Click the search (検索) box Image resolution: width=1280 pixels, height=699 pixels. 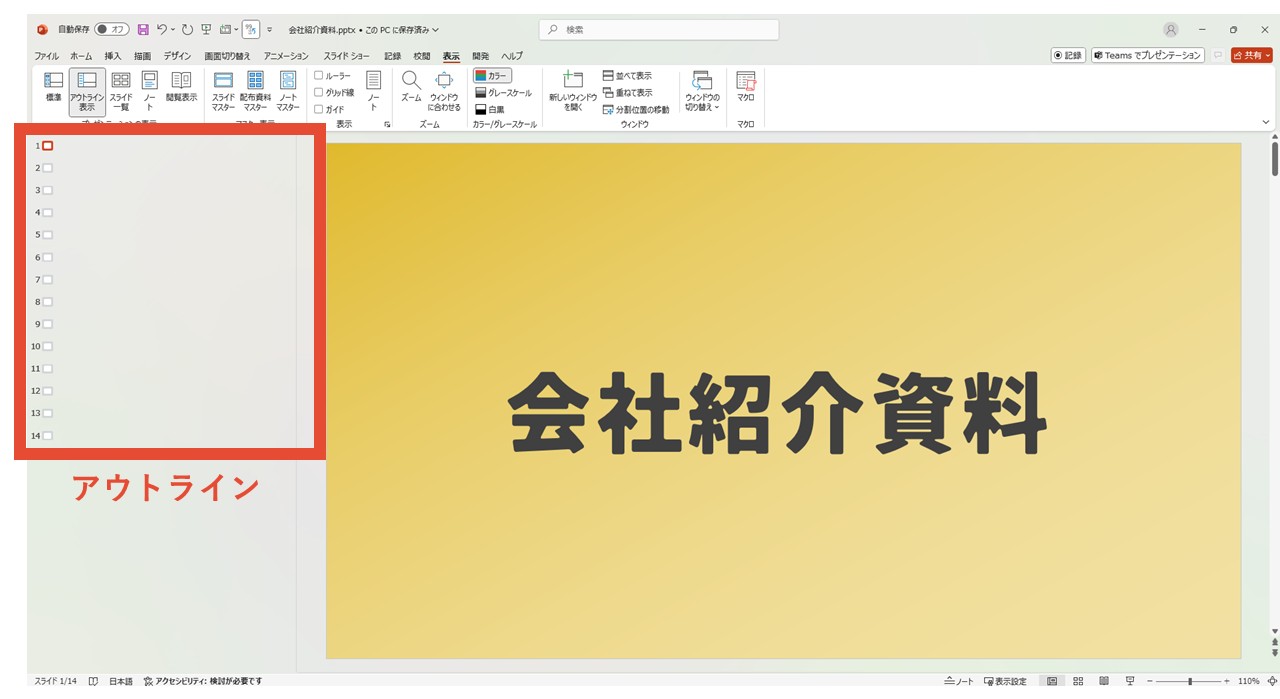coord(659,30)
